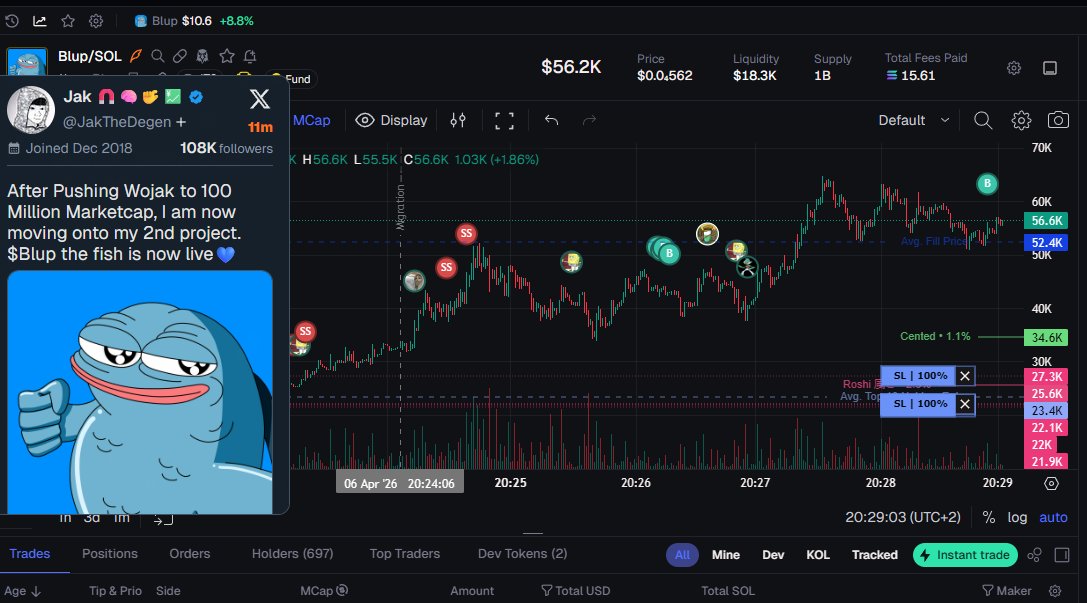Viewport: 1087px width, 603px height.
Task: Set alert with the bell icon
Action: (x=250, y=56)
